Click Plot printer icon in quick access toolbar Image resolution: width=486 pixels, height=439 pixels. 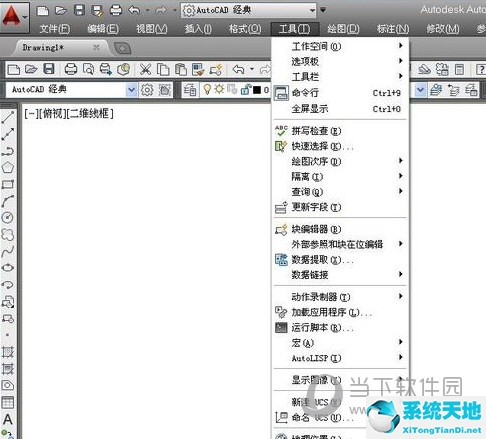coord(116,10)
